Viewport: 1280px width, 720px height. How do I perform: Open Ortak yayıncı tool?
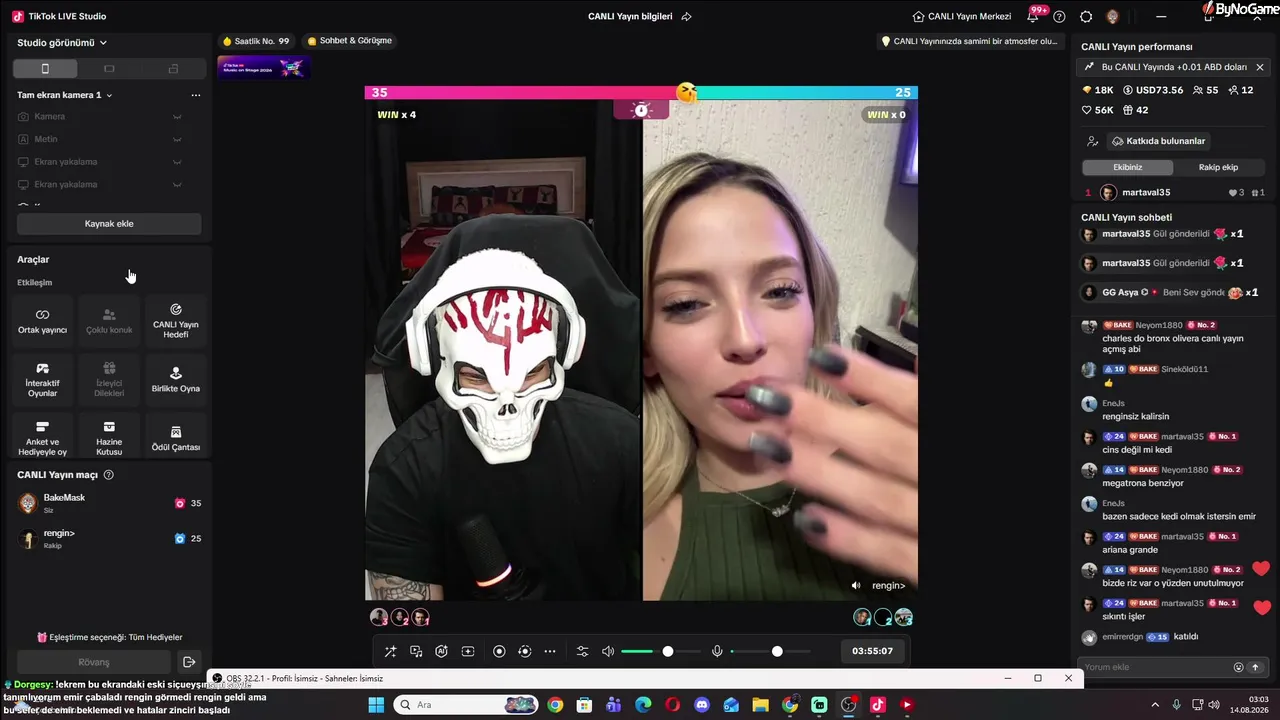(x=42, y=321)
